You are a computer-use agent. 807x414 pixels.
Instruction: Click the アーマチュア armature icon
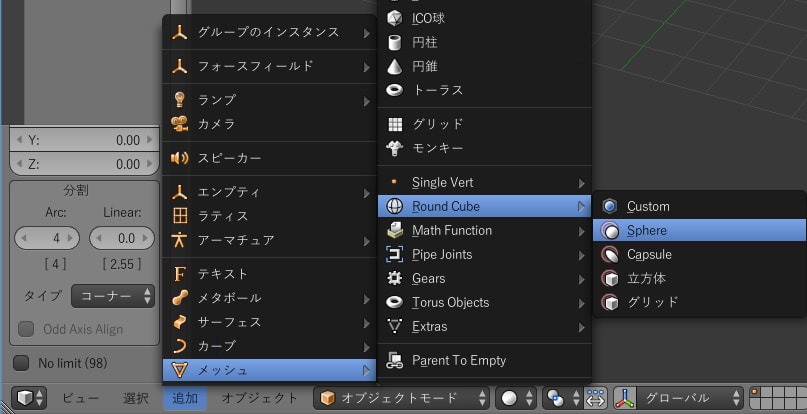tap(180, 240)
